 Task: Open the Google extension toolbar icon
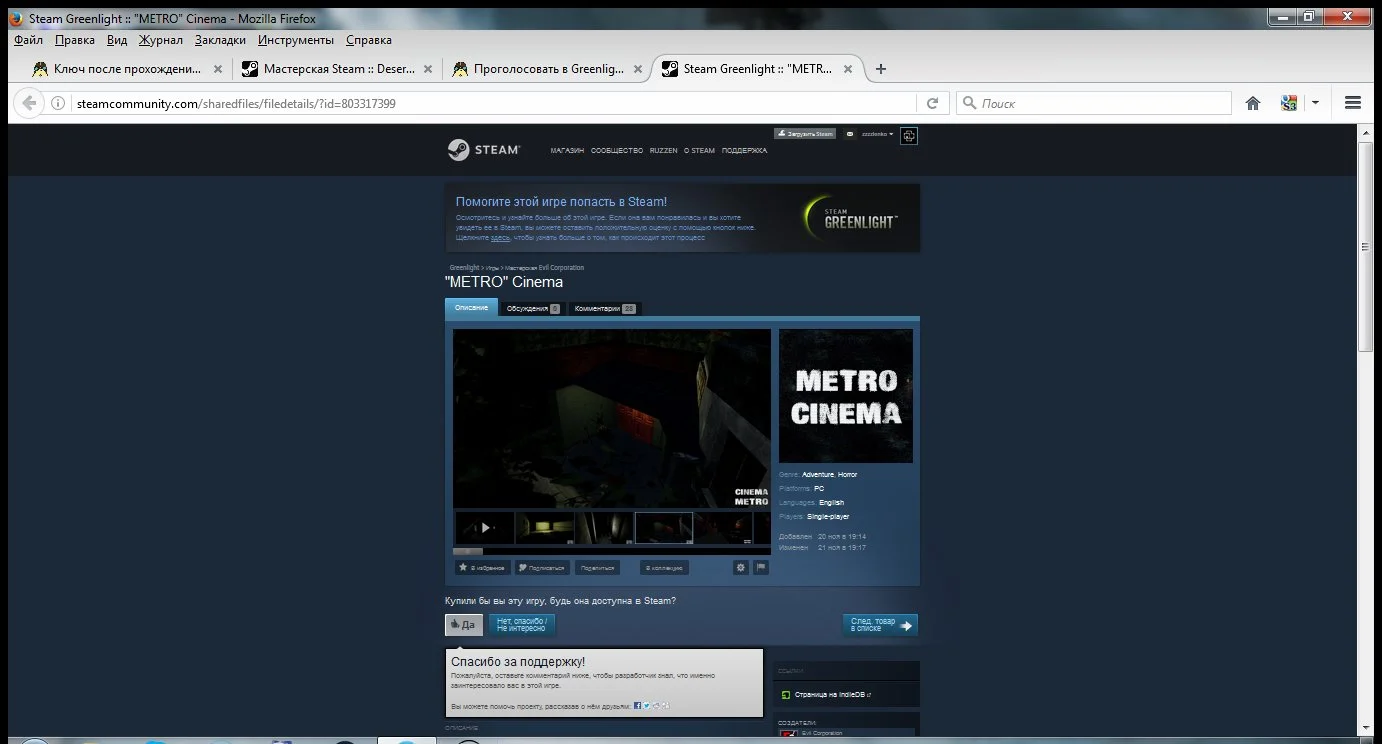click(1289, 103)
